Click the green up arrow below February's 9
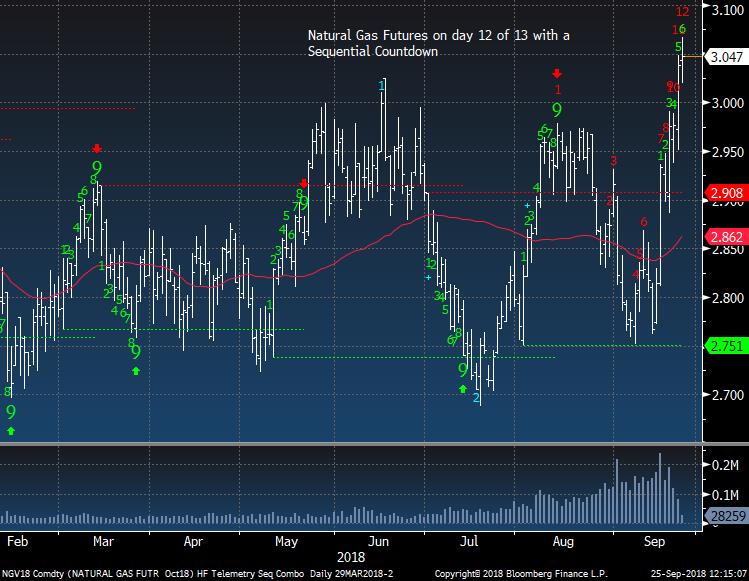The image size is (749, 581). pyautogui.click(x=11, y=431)
